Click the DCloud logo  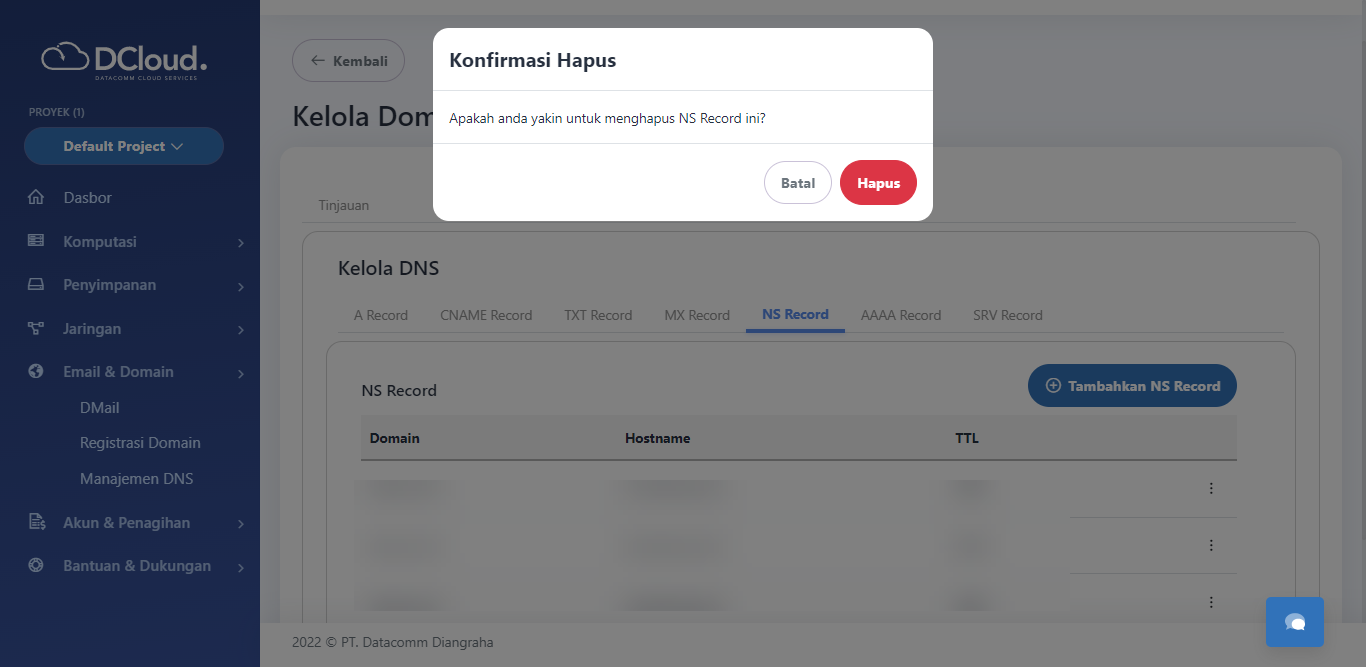click(124, 60)
